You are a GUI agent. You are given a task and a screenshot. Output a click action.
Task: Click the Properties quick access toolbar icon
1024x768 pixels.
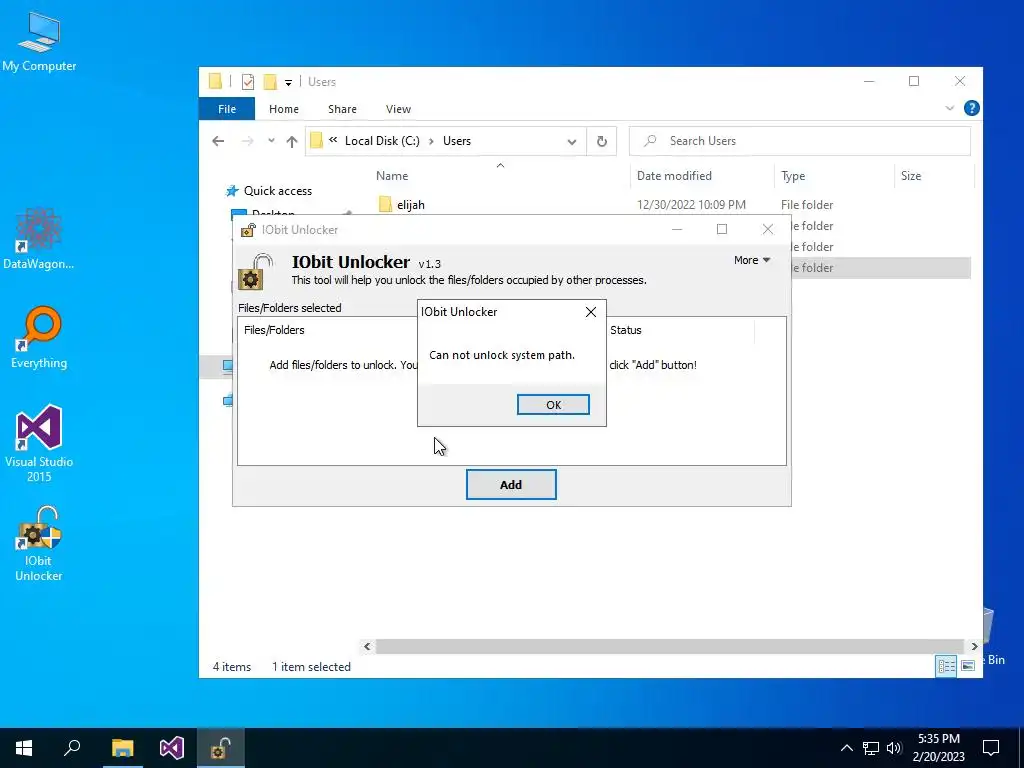click(248, 82)
